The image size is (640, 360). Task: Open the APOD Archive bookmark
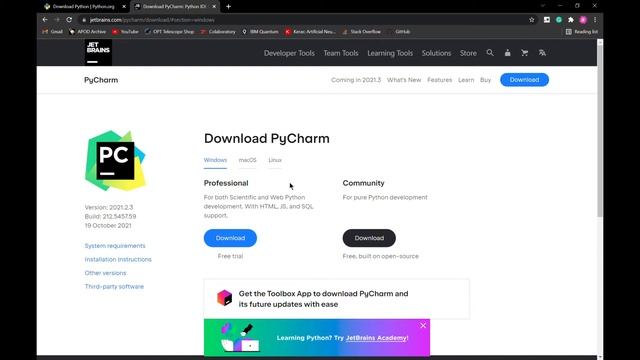[x=88, y=31]
